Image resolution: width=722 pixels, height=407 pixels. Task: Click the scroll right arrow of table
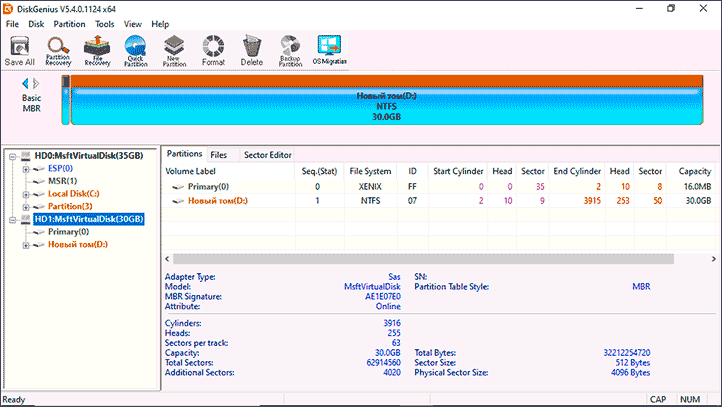click(714, 259)
